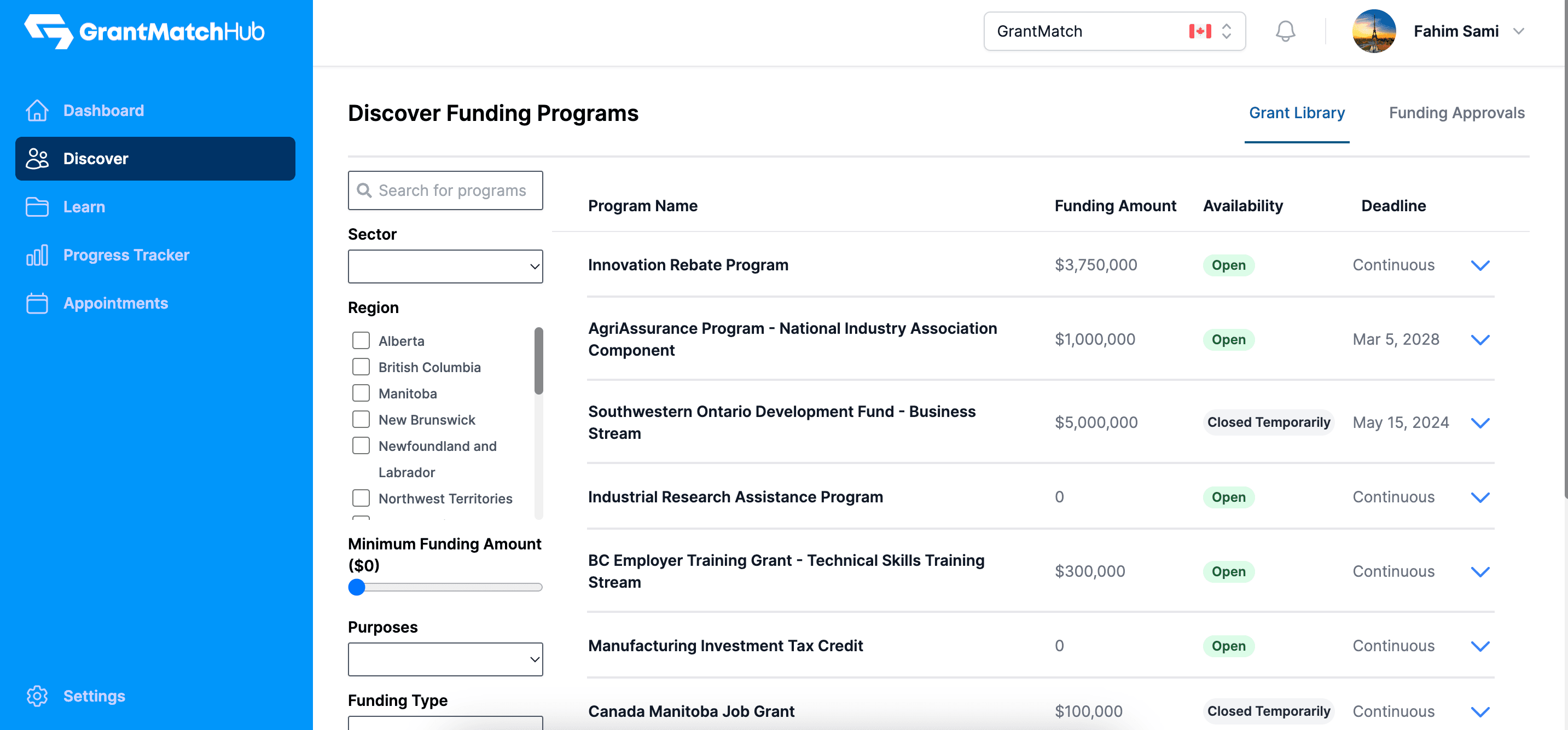Screen dimensions: 1568x730
Task: Select the Grant Library tab
Action: (x=1297, y=113)
